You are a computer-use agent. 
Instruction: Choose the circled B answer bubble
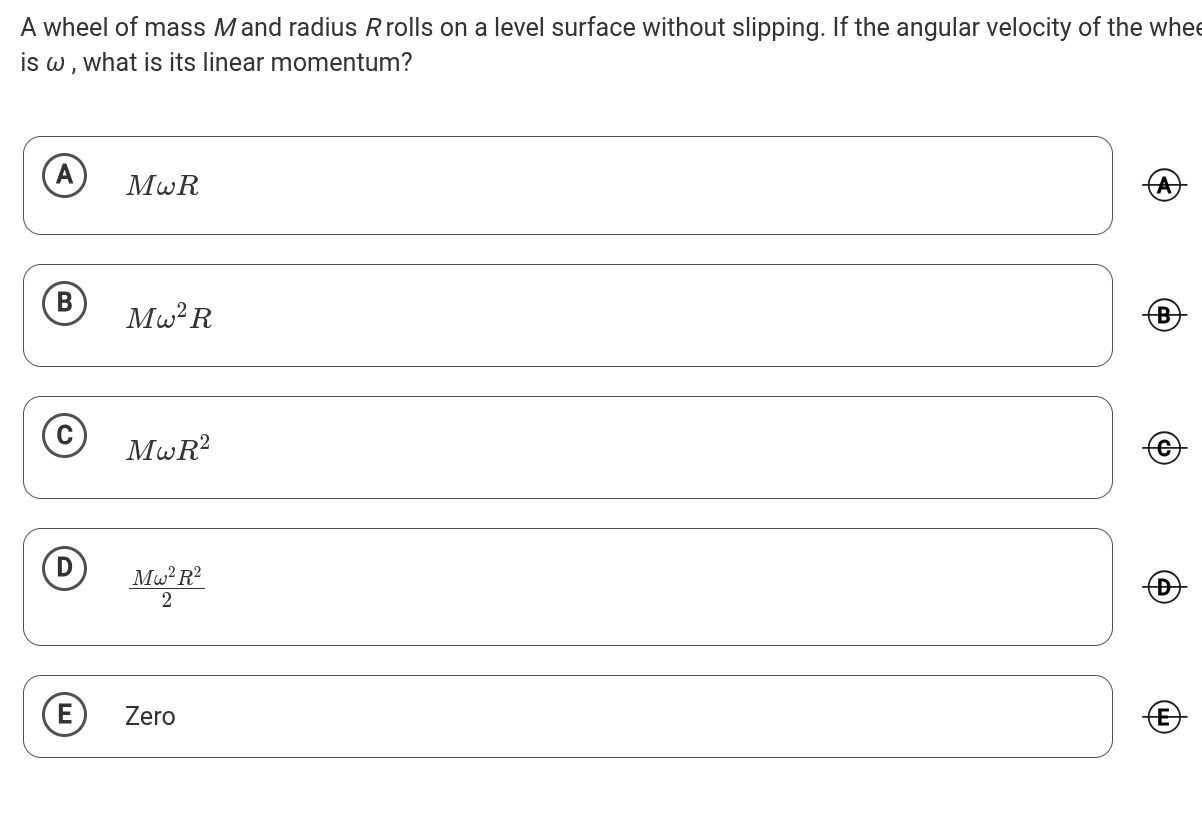64,303
